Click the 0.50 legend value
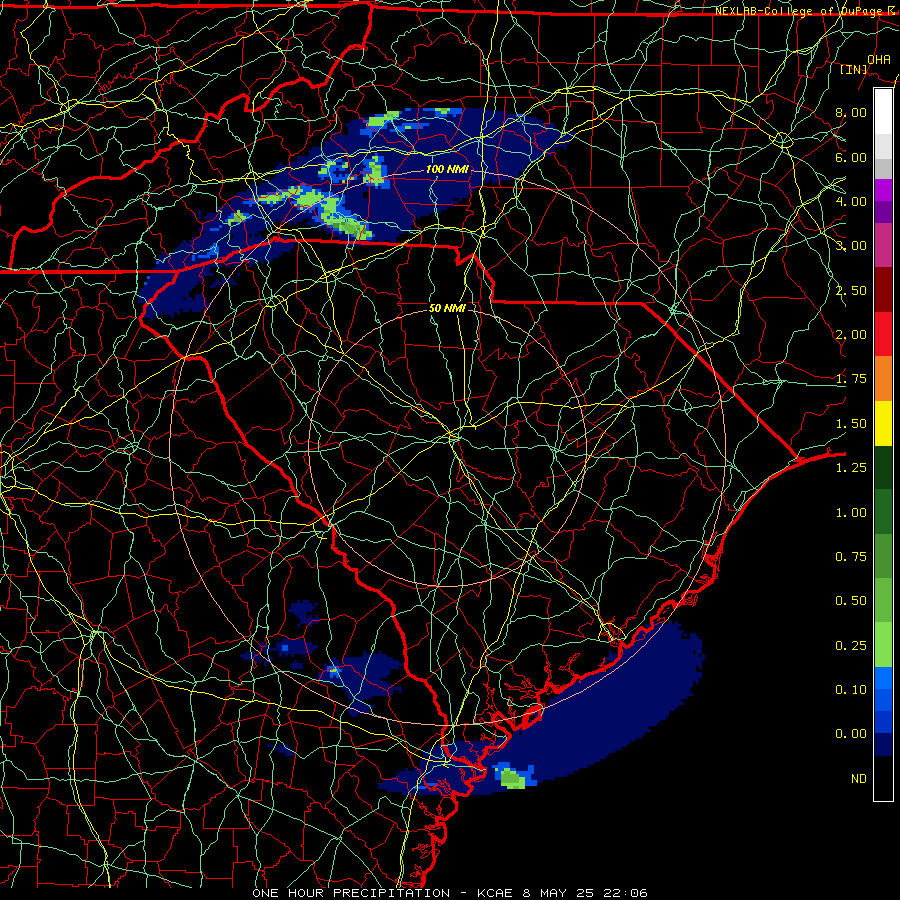 851,601
